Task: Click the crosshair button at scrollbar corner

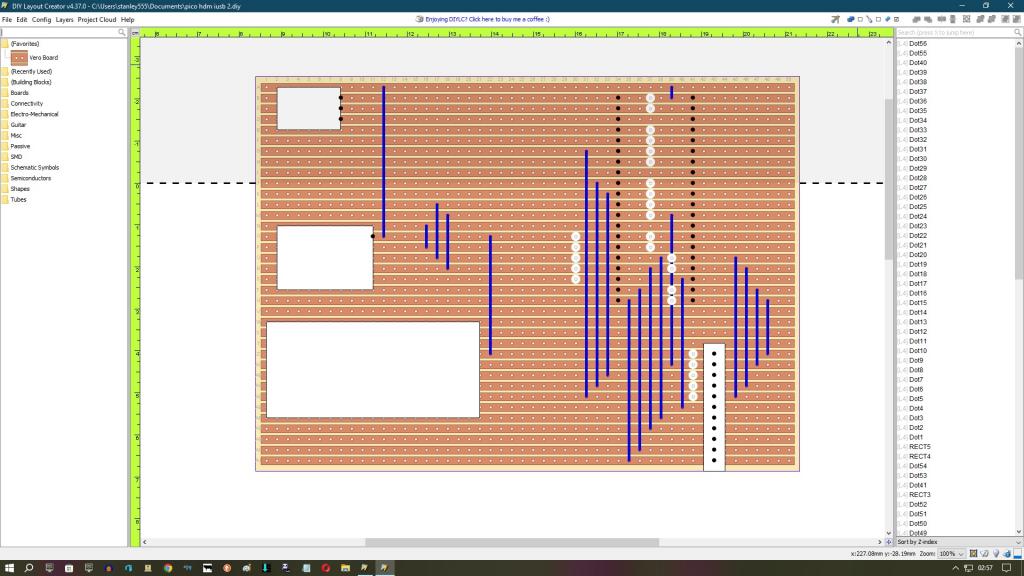Action: 889,542
